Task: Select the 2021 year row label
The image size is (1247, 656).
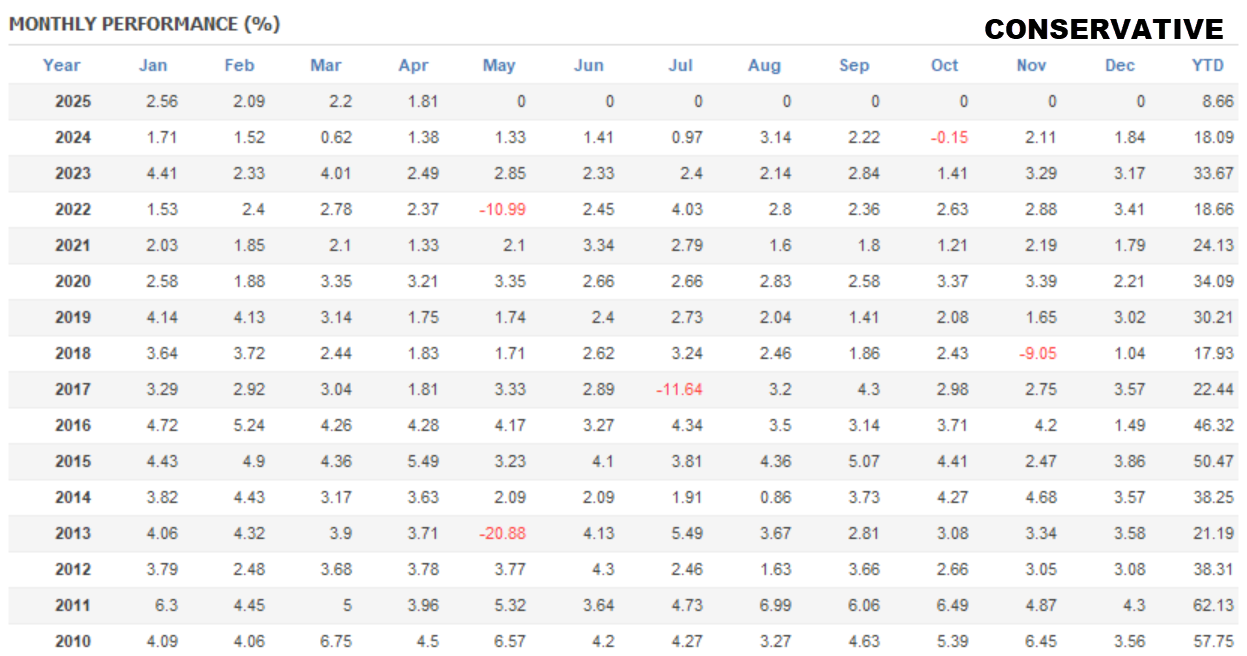Action: point(72,245)
